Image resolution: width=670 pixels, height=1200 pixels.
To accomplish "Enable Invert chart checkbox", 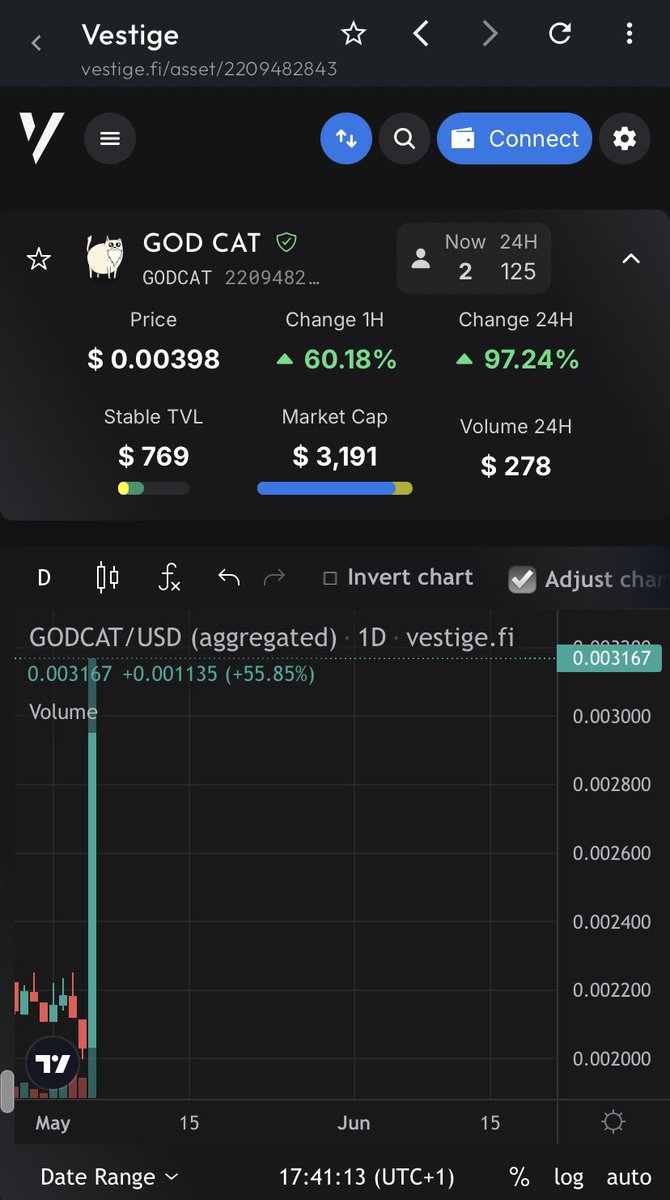I will click(x=330, y=578).
